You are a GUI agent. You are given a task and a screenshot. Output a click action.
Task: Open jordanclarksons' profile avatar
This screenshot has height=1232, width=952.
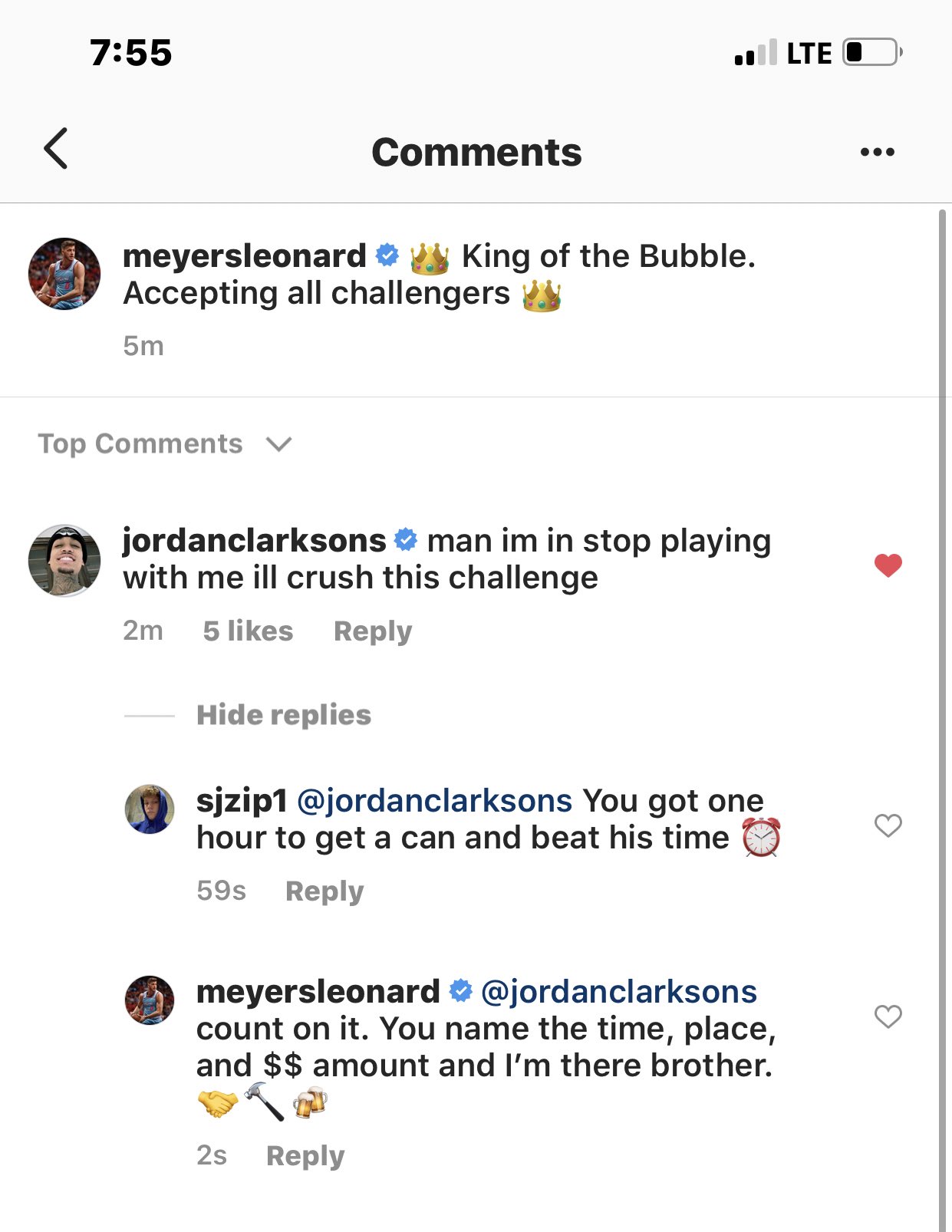click(x=64, y=561)
